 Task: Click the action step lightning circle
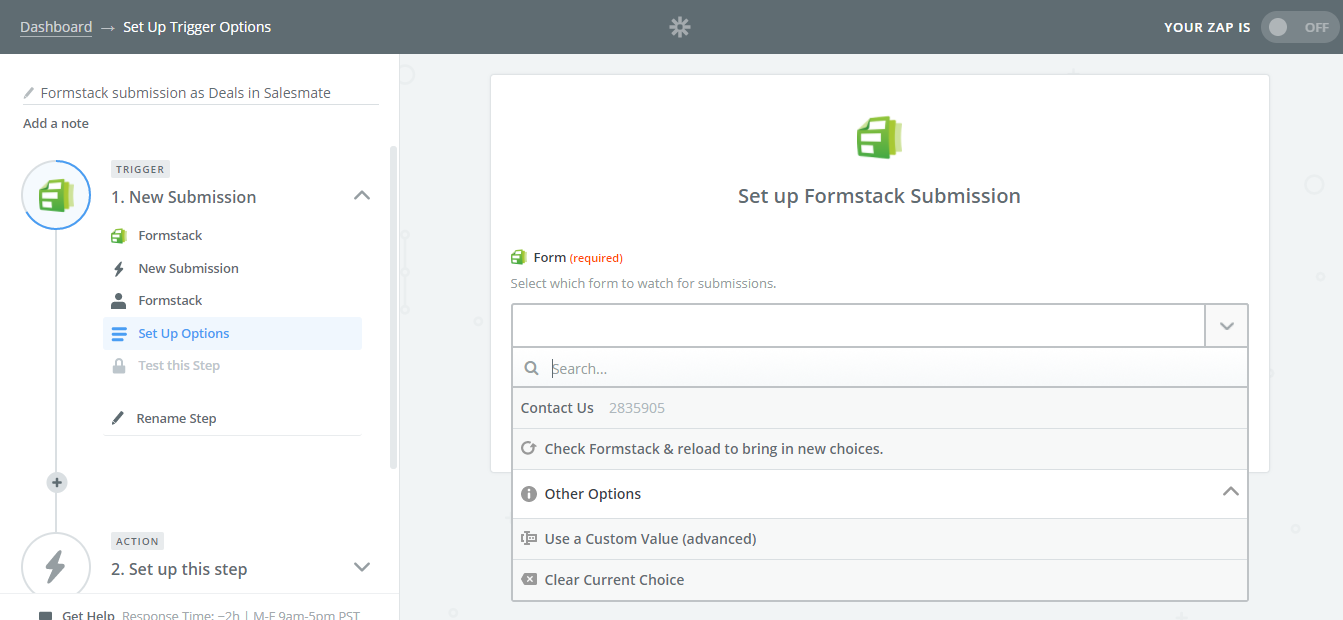[x=56, y=567]
